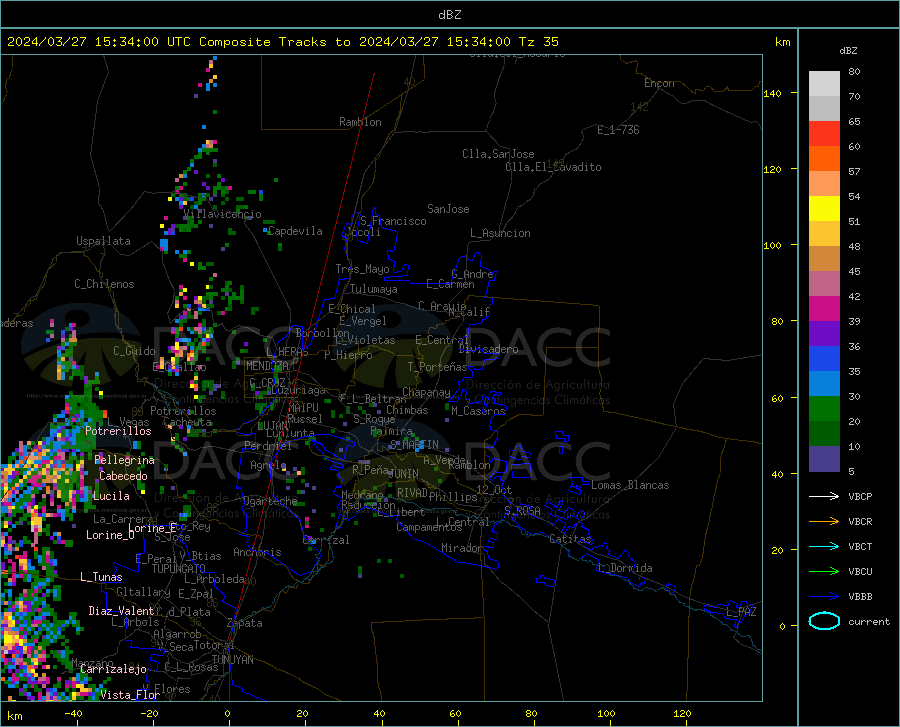This screenshot has height=727, width=900.
Task: Pick the 20 dBZ dark green swatch
Action: pos(824,433)
